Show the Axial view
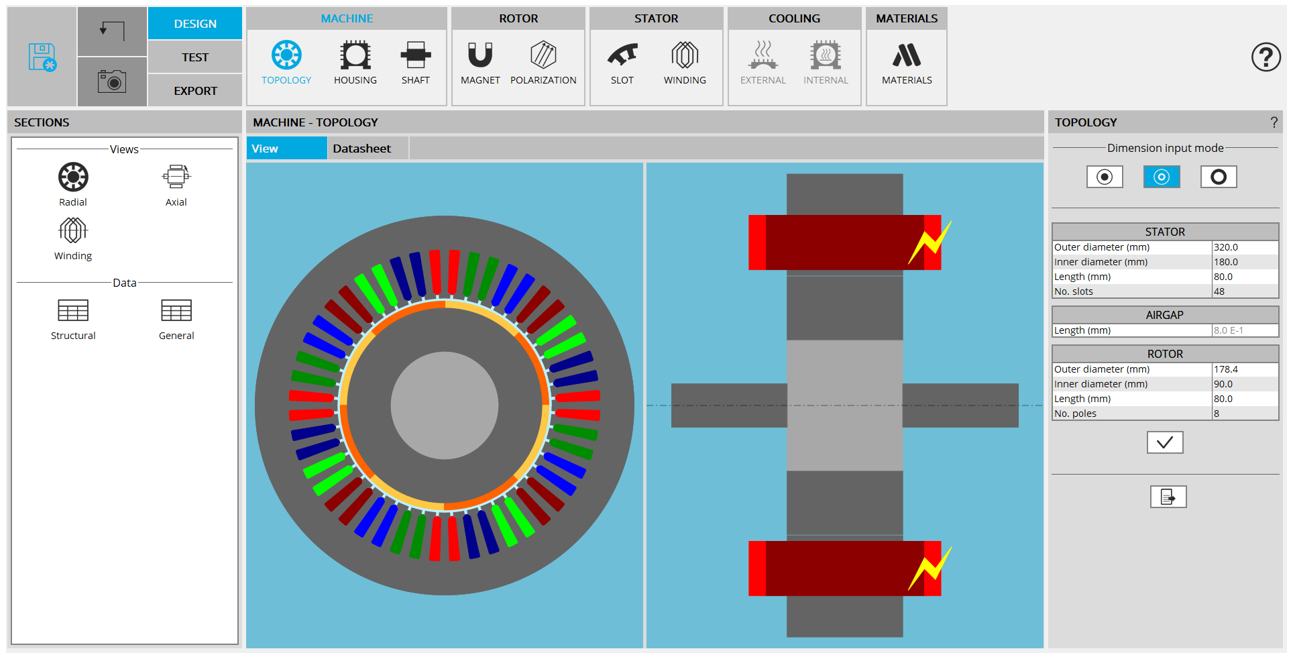 tap(176, 184)
